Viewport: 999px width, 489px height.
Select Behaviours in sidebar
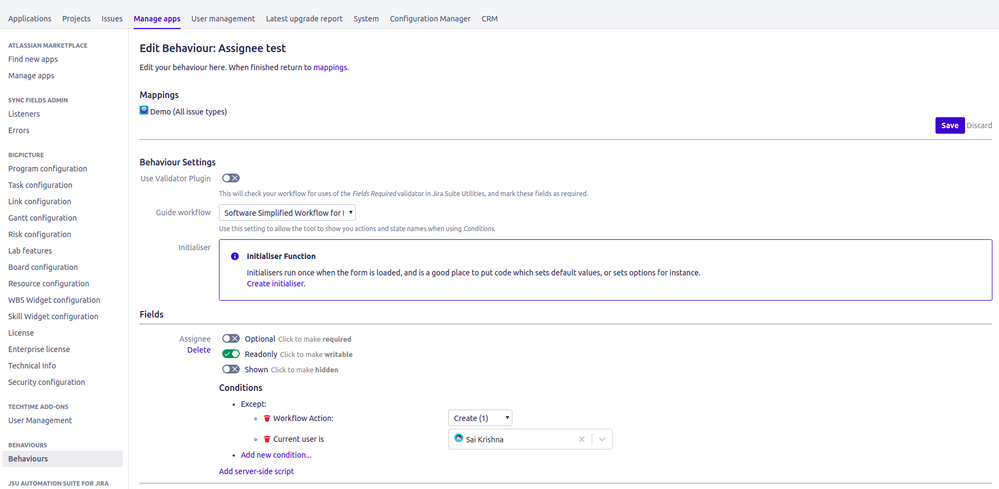pos(62,459)
